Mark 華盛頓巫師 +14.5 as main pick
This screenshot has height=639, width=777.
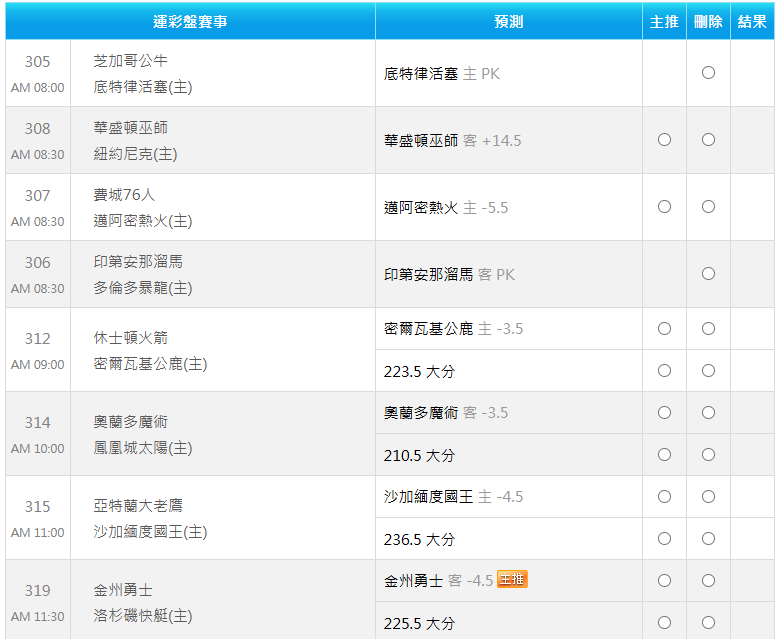664,140
